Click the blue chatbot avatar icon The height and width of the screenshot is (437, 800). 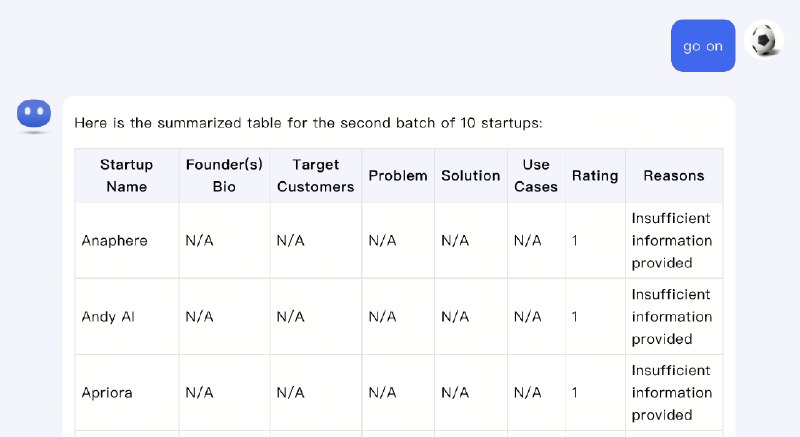pos(34,113)
